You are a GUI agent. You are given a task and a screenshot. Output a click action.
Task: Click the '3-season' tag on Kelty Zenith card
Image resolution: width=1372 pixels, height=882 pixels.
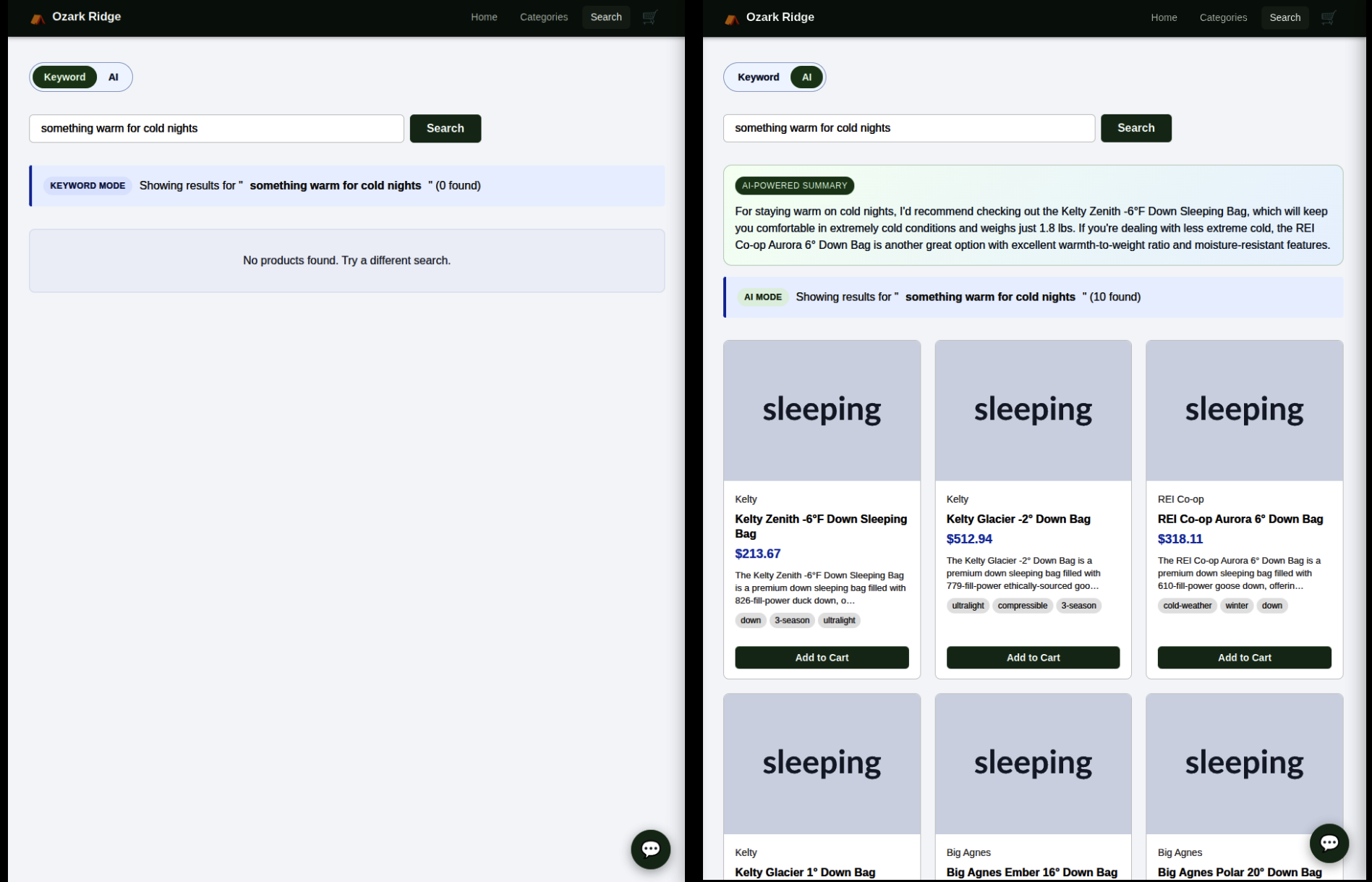click(x=792, y=620)
